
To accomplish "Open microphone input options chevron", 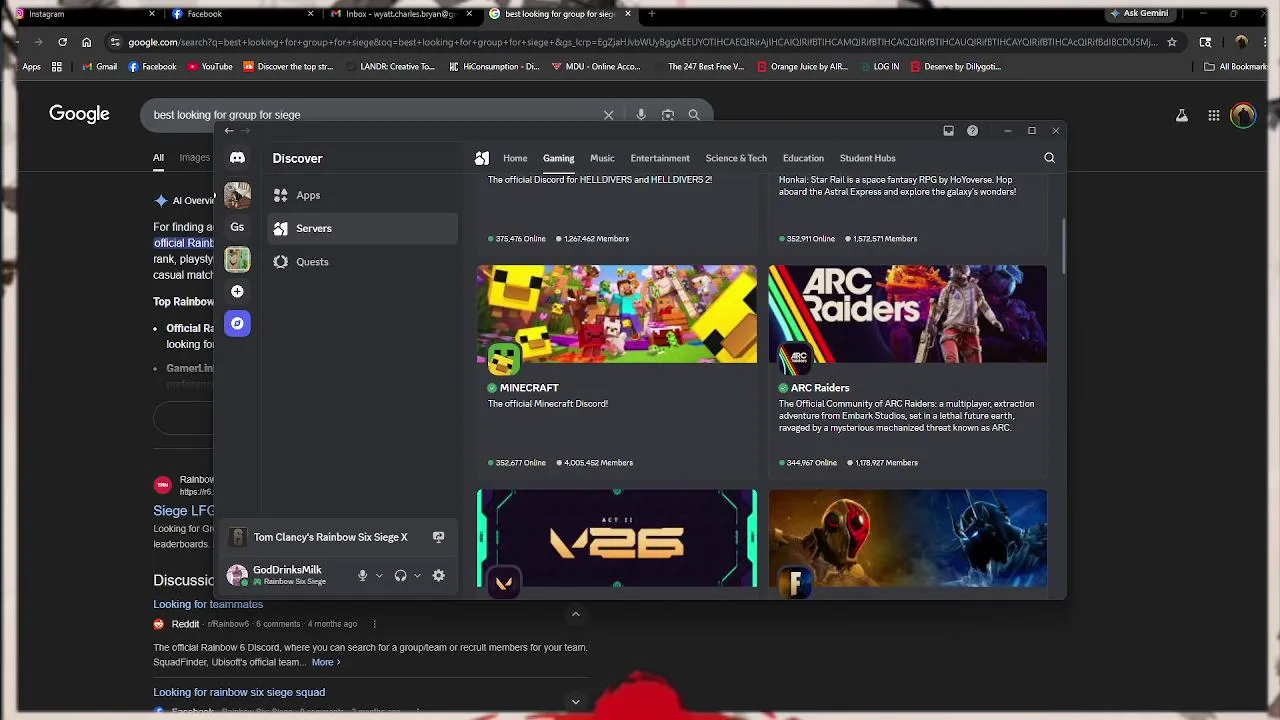I will point(379,576).
